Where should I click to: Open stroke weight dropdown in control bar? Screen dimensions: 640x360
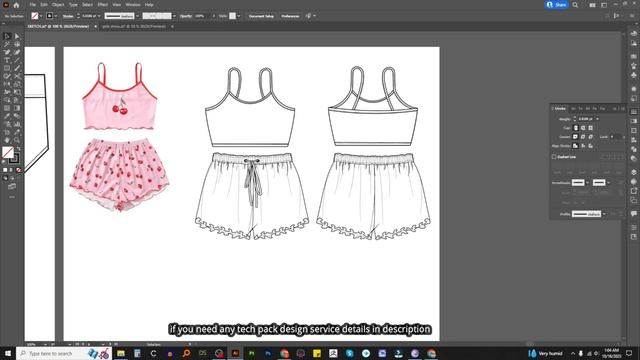99,16
